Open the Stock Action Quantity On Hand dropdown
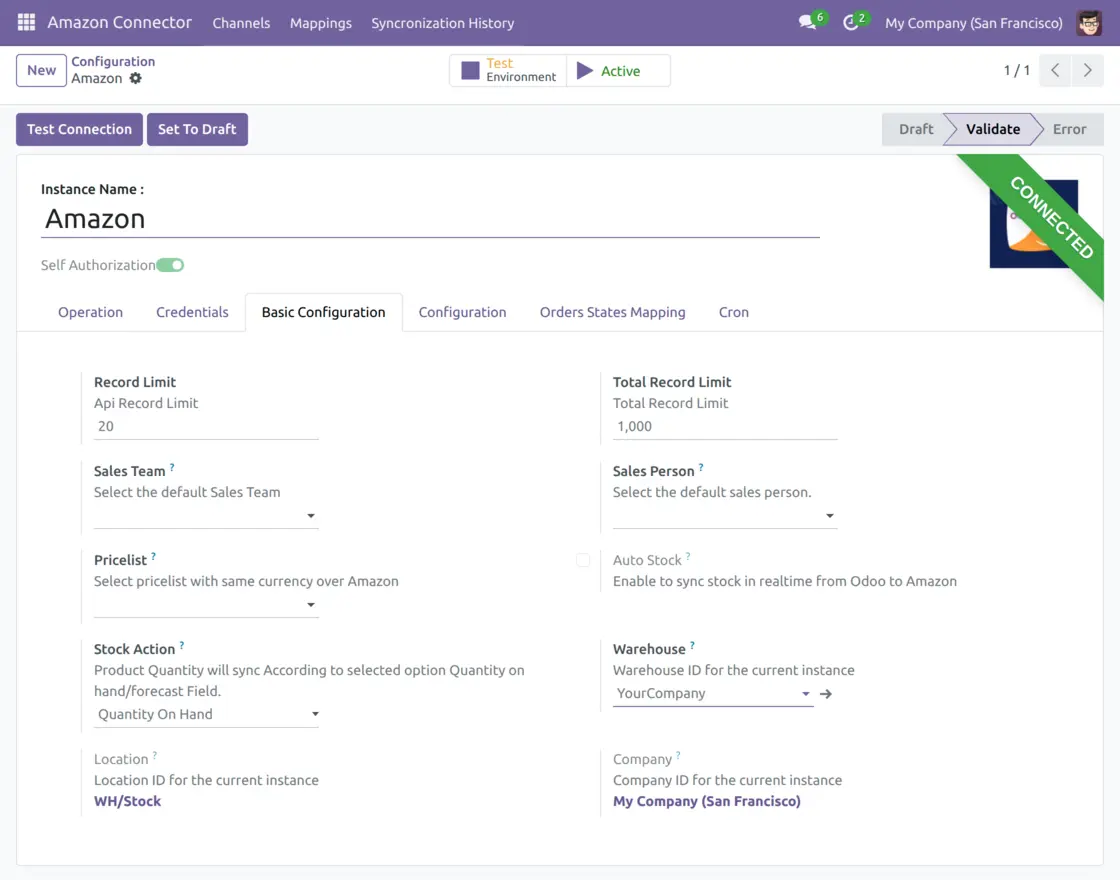This screenshot has height=880, width=1120. coord(206,714)
